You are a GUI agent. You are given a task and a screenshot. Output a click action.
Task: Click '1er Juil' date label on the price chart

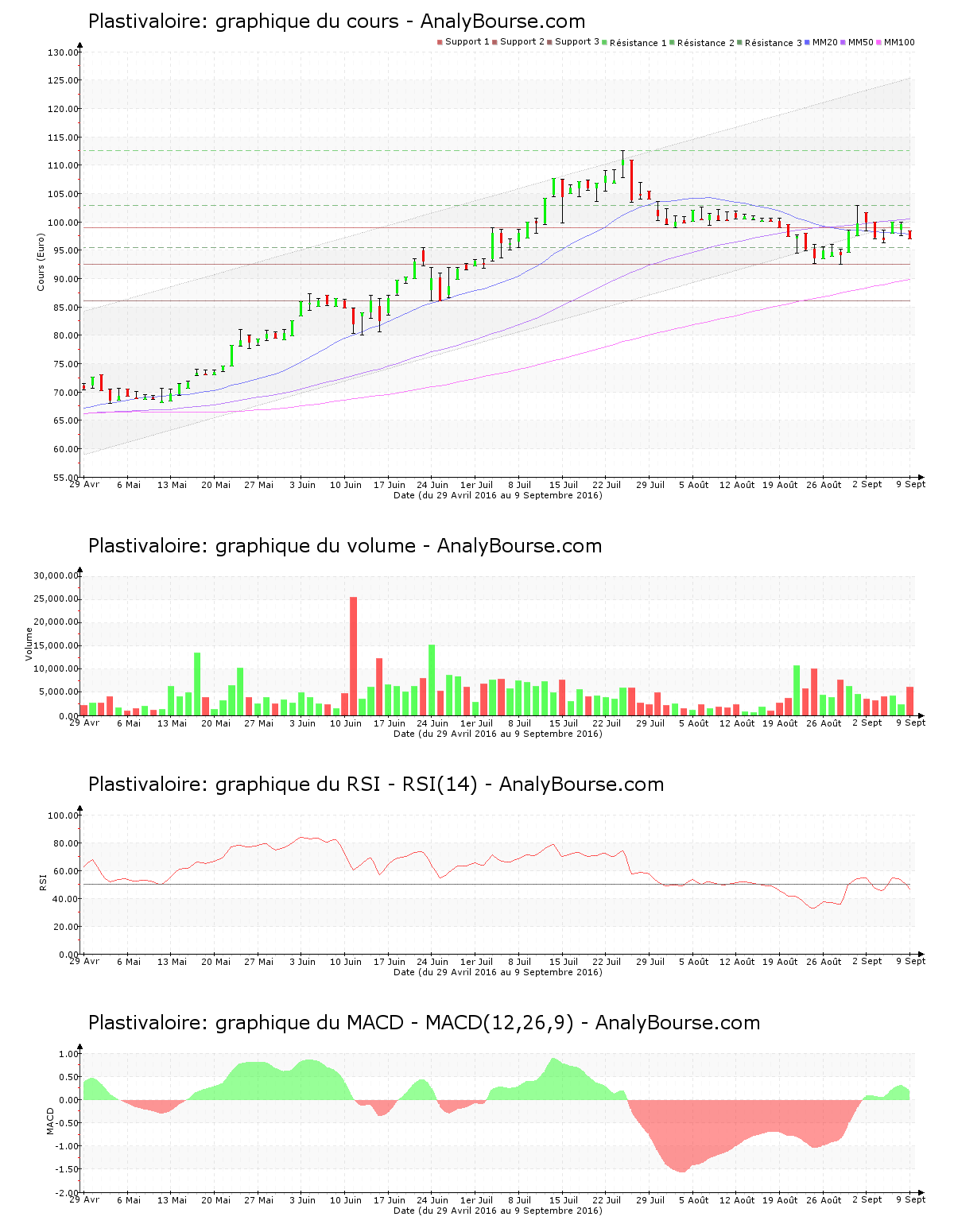[476, 485]
